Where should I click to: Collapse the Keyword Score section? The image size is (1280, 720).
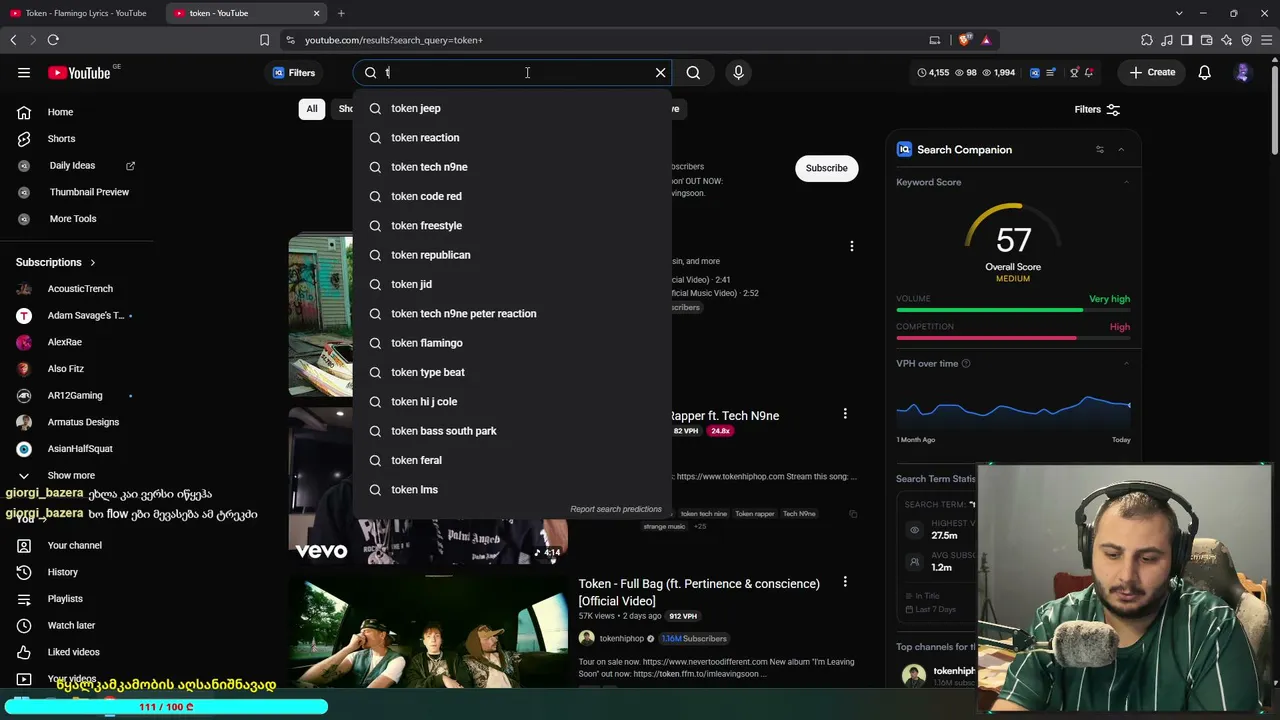click(1126, 182)
